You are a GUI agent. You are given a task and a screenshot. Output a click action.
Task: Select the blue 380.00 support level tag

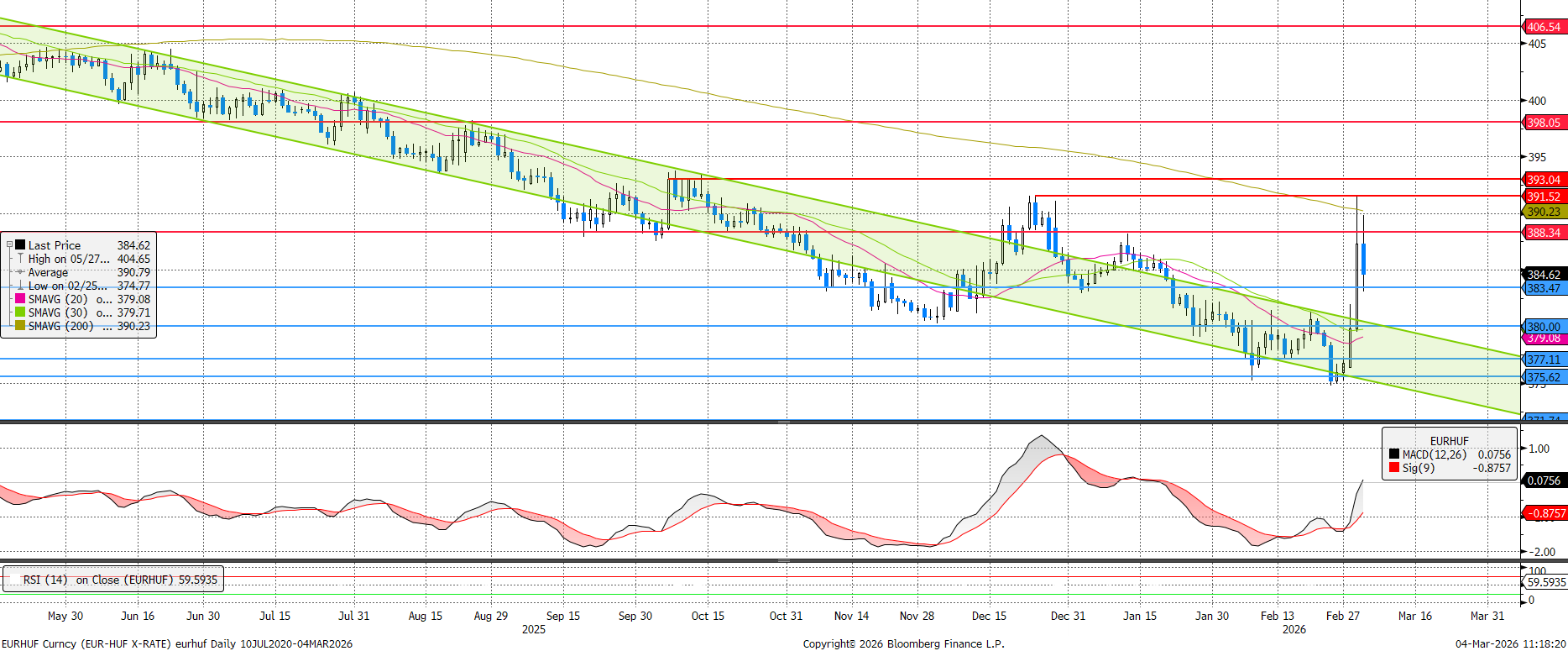pos(1544,327)
